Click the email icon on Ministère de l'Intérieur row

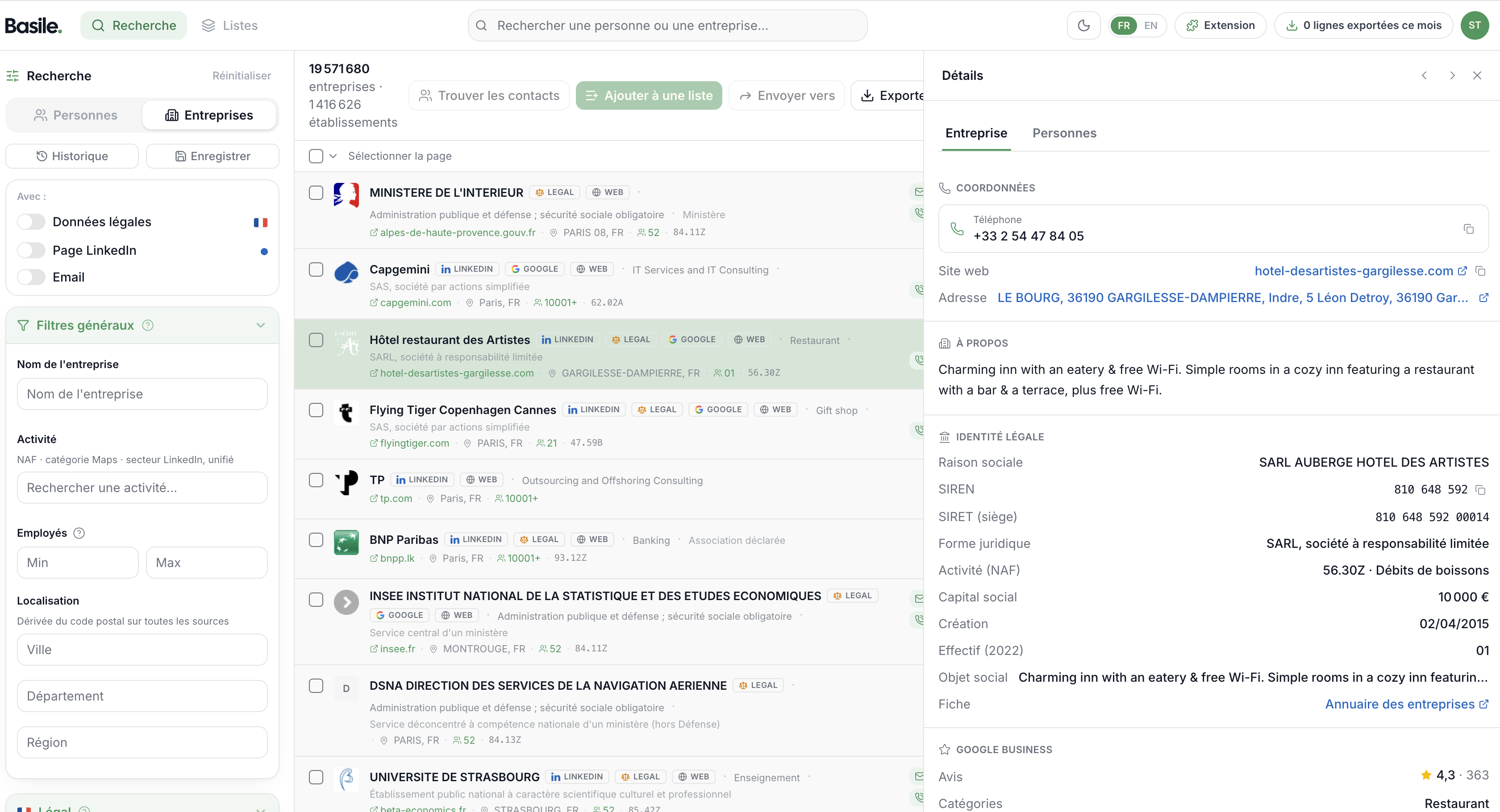click(x=918, y=191)
